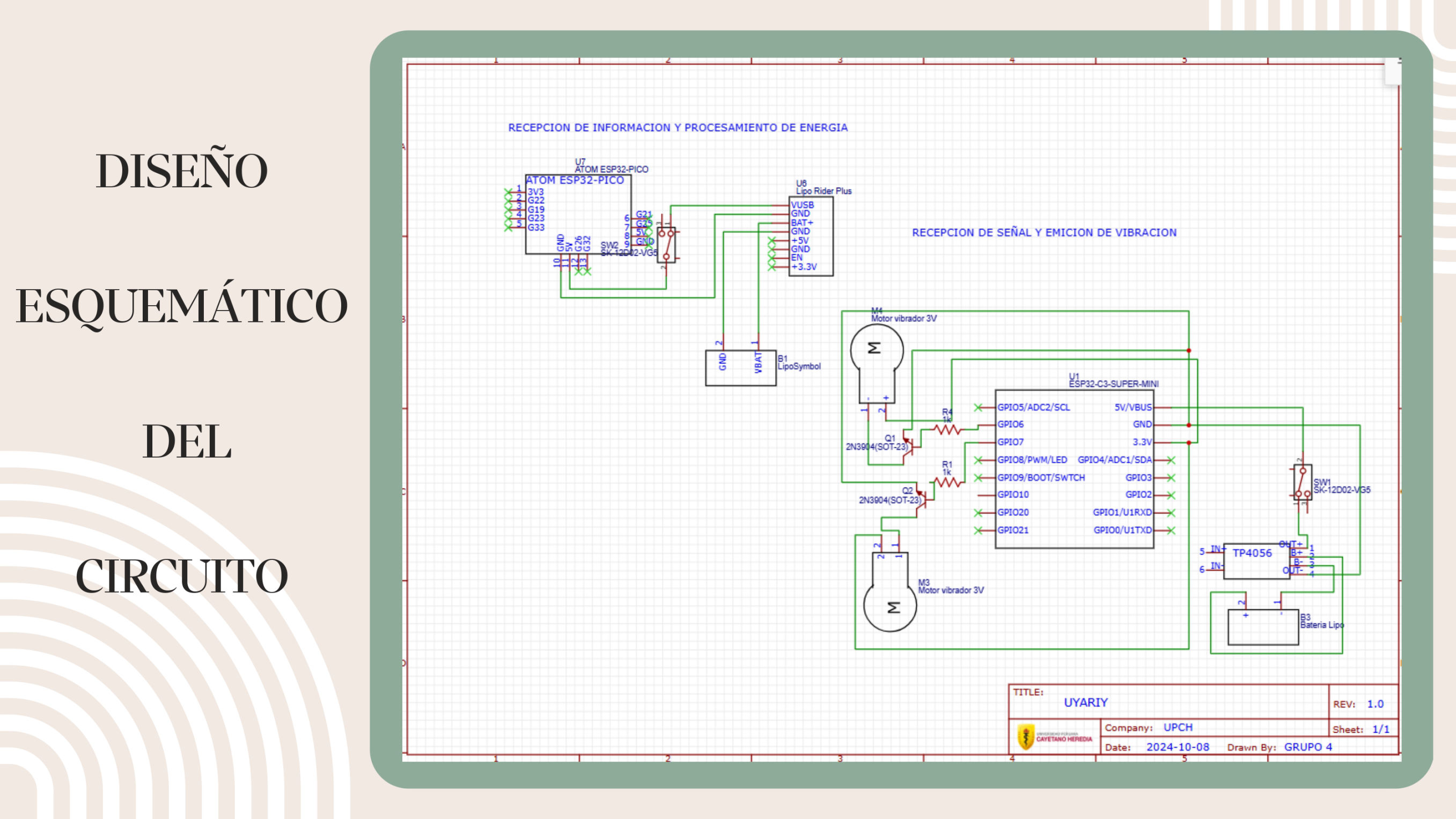
Task: Click the VBAT pin on B1 battery
Action: (759, 363)
